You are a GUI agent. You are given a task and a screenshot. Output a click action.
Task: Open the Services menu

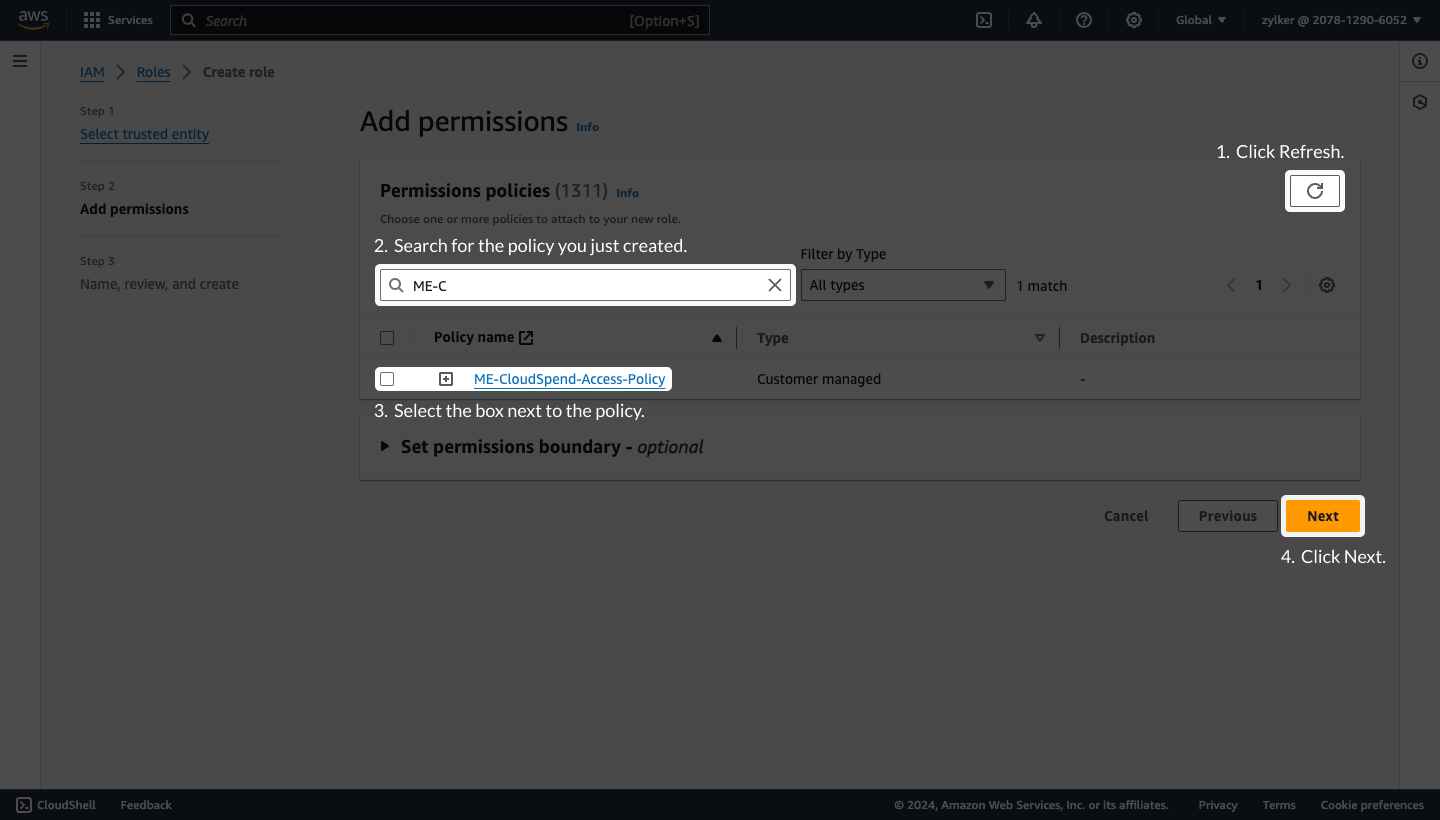118,20
